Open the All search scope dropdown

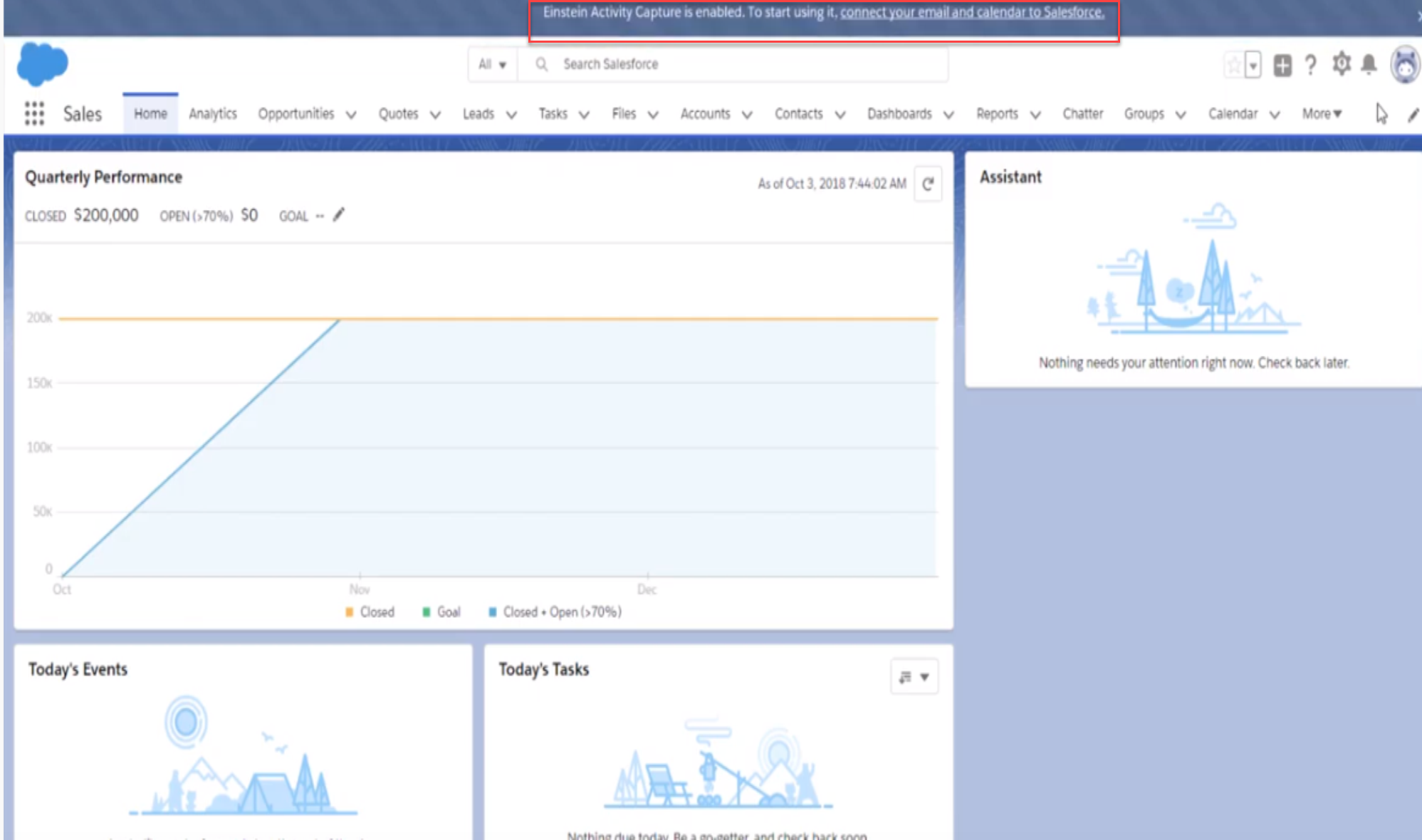(492, 64)
